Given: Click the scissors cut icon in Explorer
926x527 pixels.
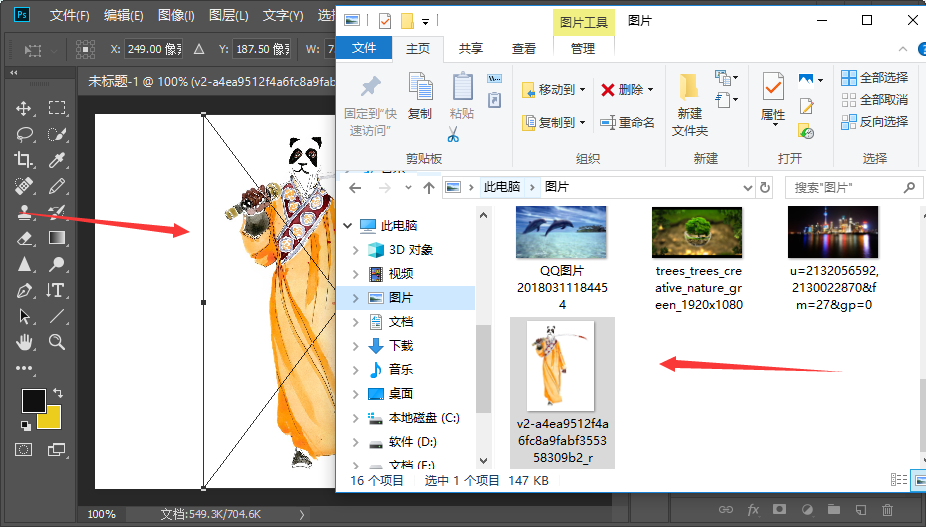Looking at the screenshot, I should click(x=453, y=135).
